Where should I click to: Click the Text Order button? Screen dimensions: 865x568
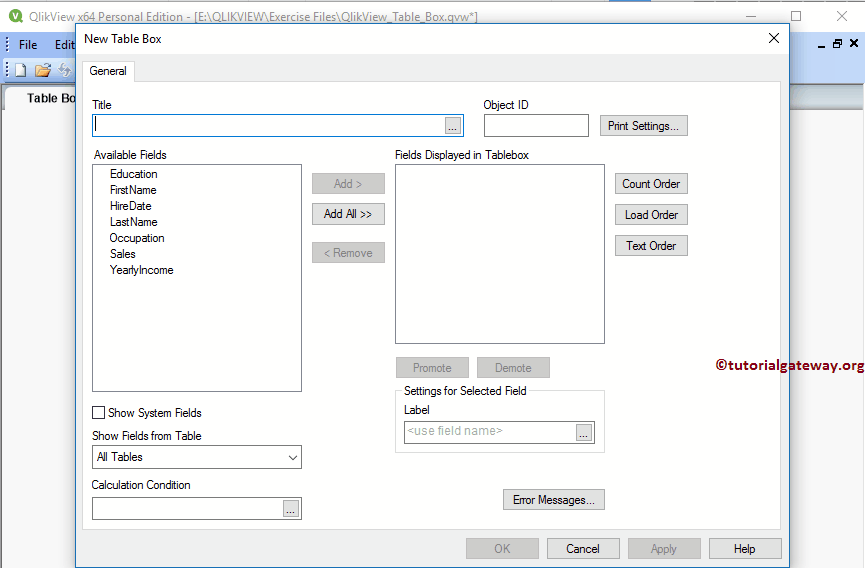tap(651, 245)
